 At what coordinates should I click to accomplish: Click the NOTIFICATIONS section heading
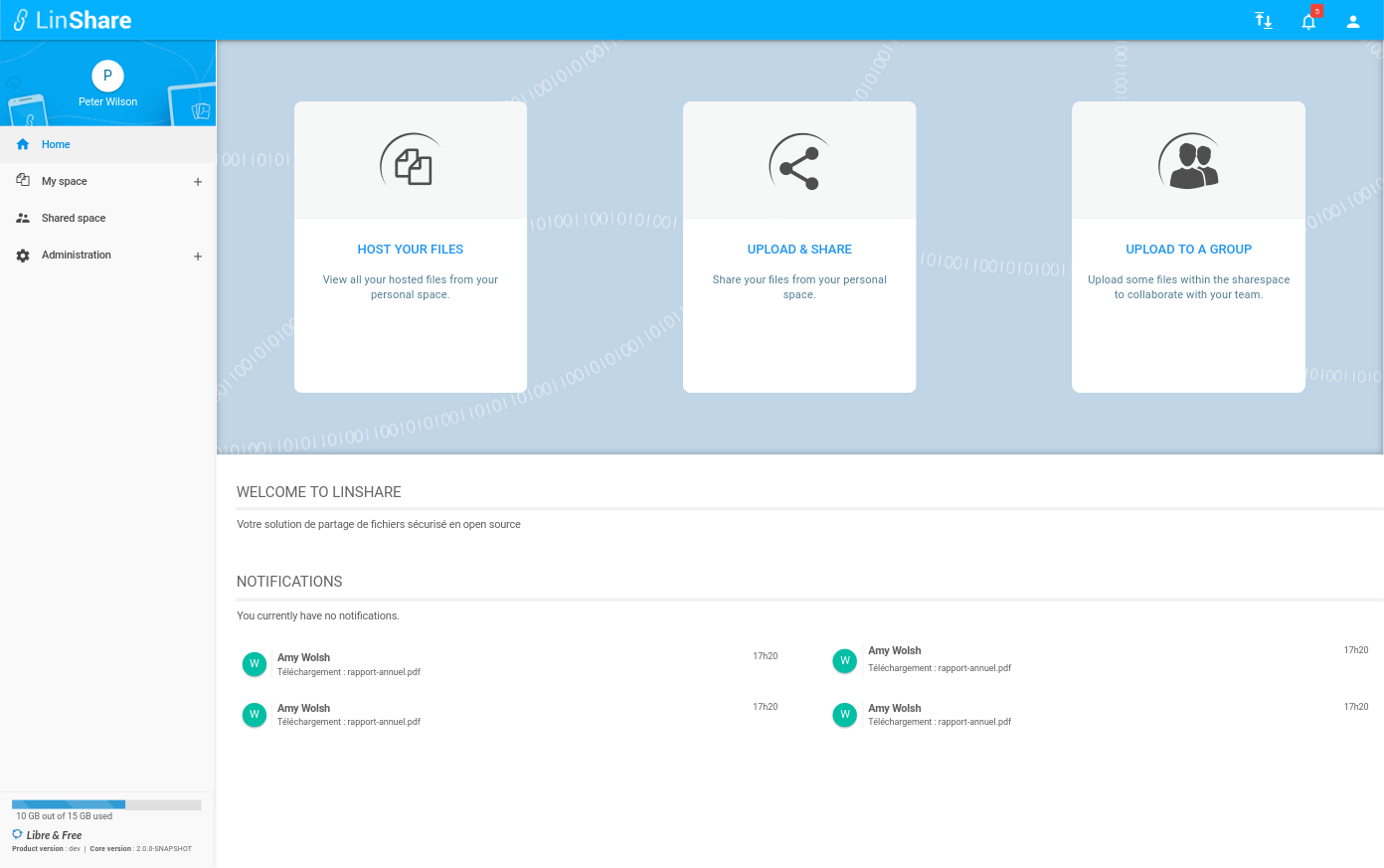tap(289, 582)
